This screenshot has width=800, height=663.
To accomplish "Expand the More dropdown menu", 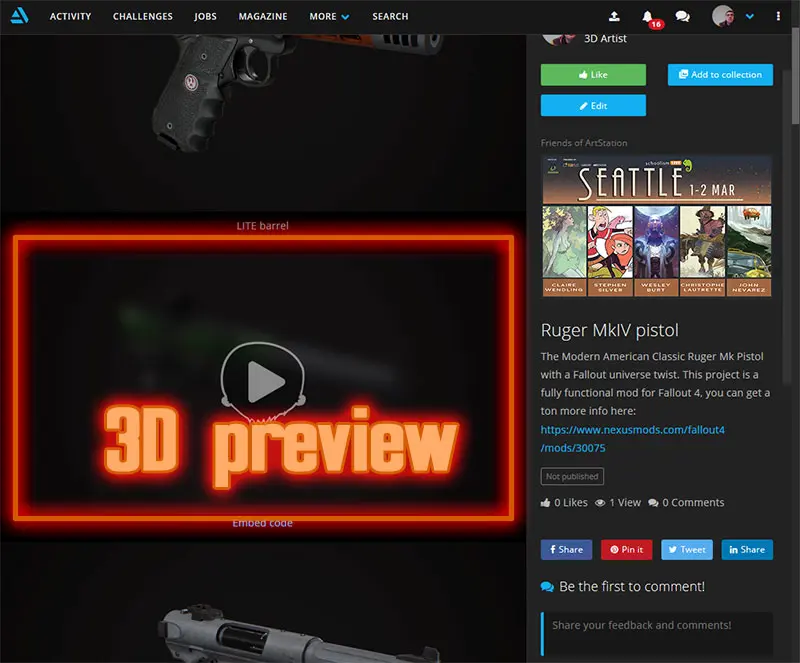I will [x=329, y=16].
